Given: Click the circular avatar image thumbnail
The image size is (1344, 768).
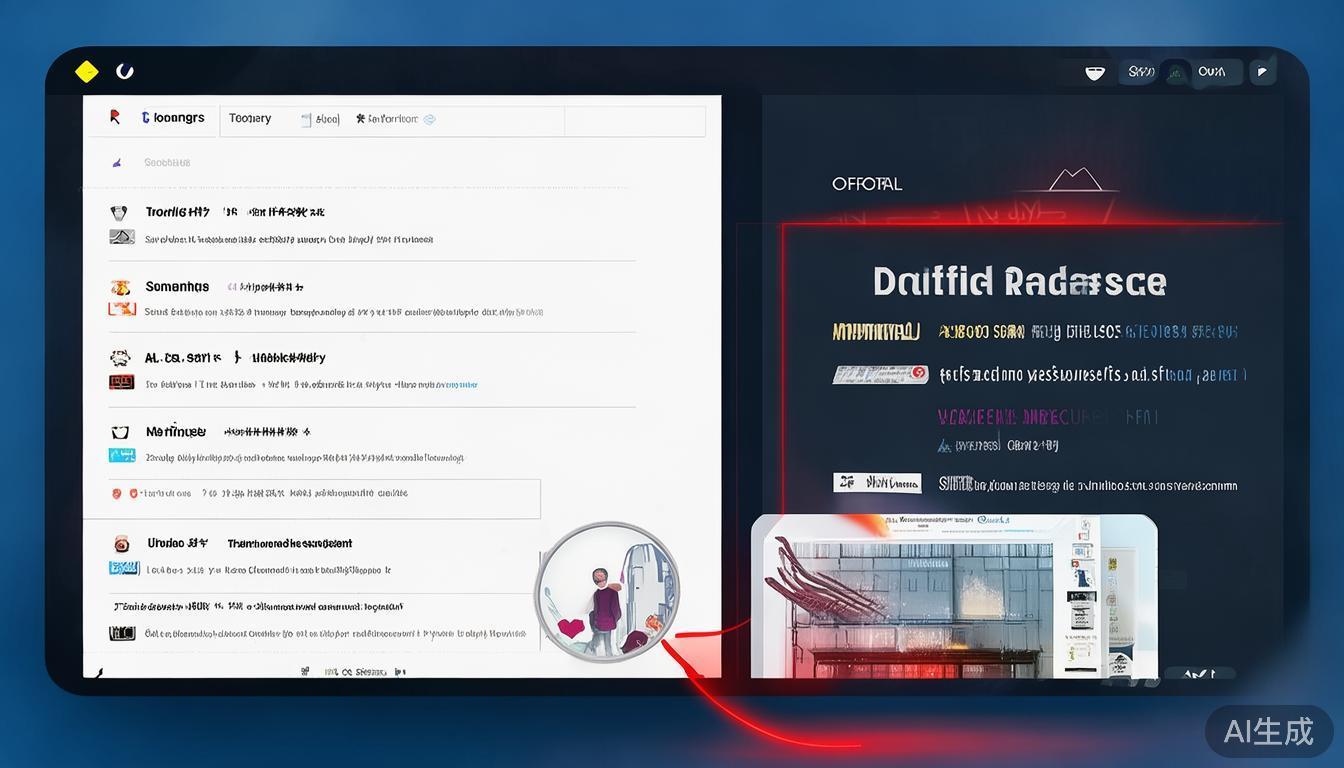Looking at the screenshot, I should point(607,592).
